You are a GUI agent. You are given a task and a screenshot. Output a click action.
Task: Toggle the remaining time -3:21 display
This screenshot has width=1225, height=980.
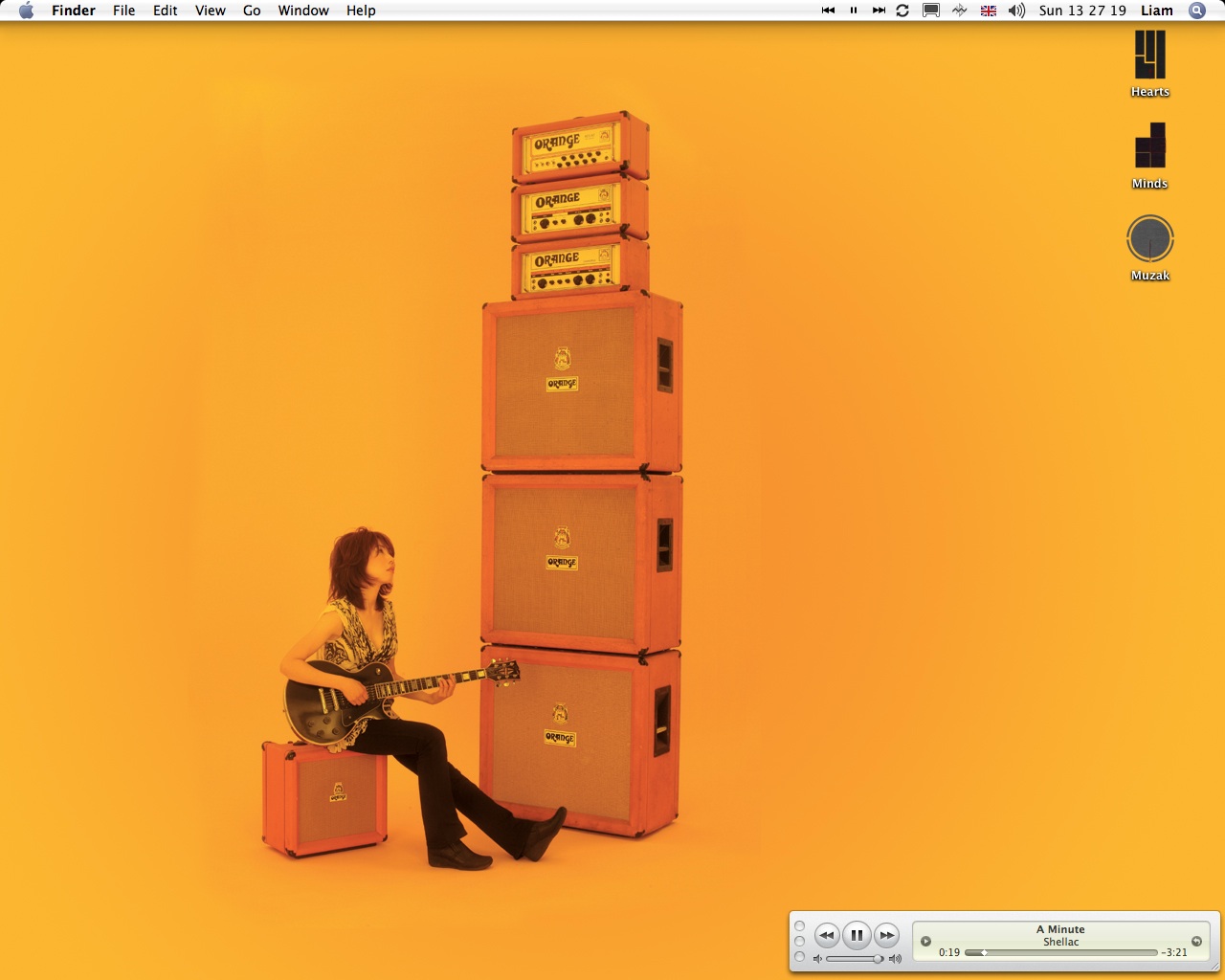pos(1174,952)
